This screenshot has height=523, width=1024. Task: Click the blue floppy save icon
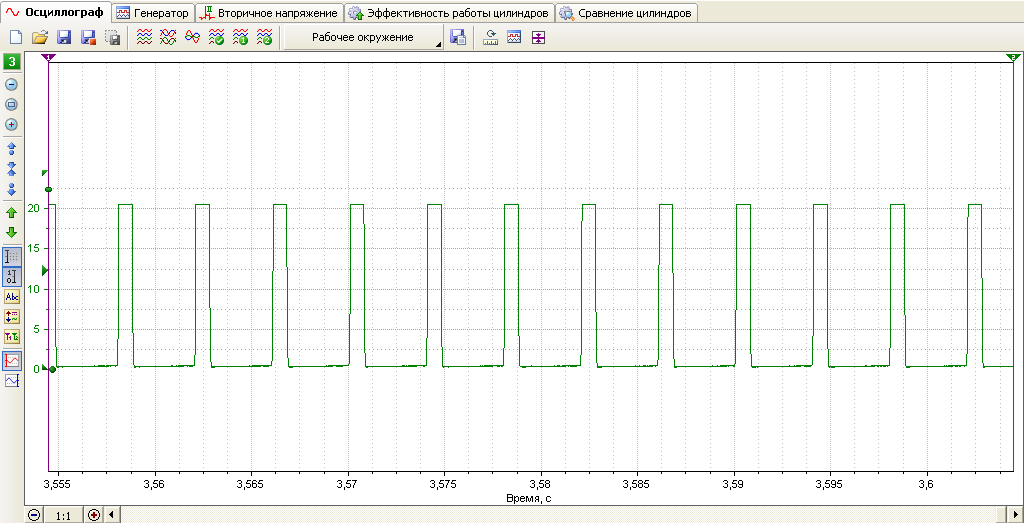coord(65,38)
